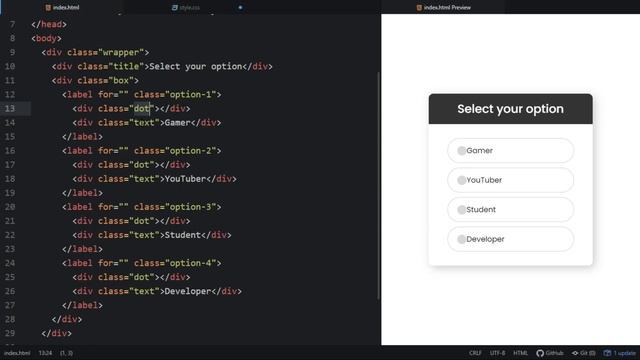Click the HTML file icon on index.html tab
This screenshot has width=640, height=360.
[x=48, y=7]
